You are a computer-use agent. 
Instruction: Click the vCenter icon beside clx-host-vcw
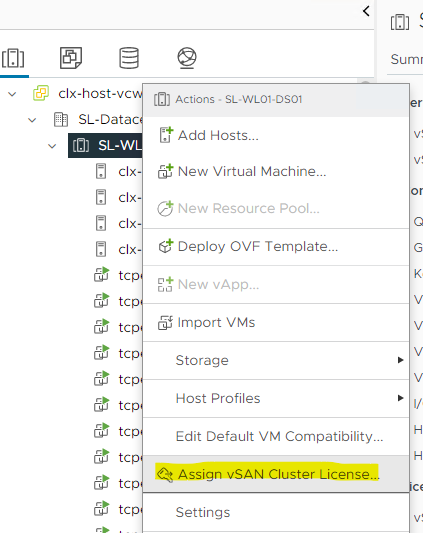click(x=41, y=93)
